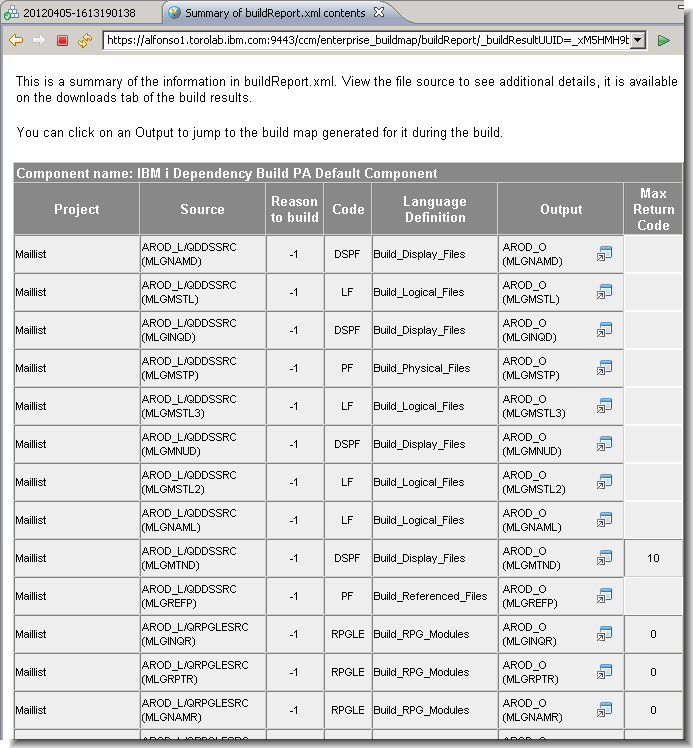693x748 pixels.
Task: Open build map icon for MLGINQR output
Action: point(604,634)
